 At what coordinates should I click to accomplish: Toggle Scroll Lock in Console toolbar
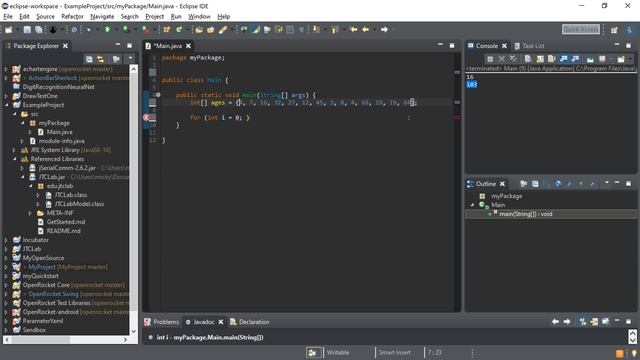(540, 59)
